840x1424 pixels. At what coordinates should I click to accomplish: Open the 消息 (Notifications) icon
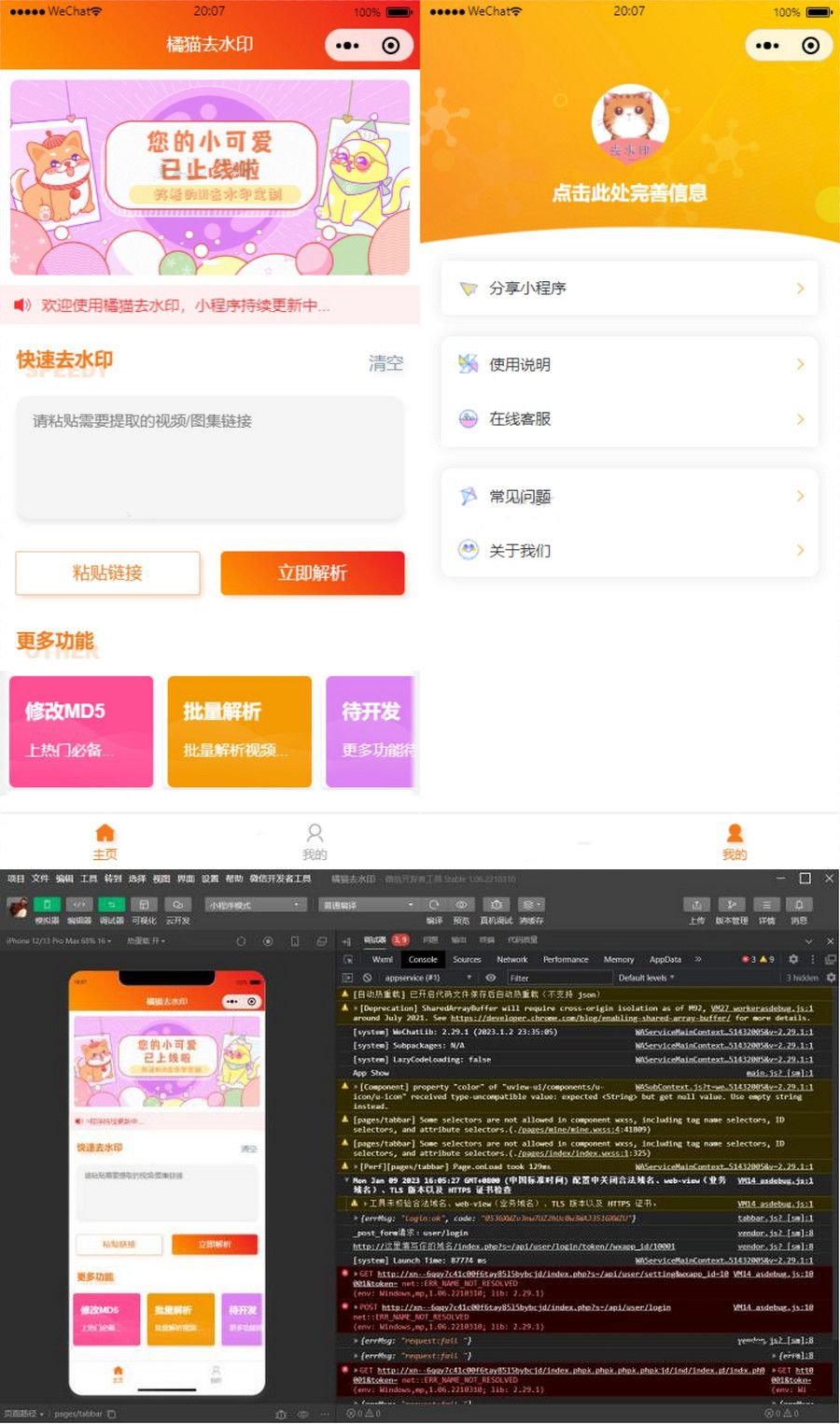coord(799,904)
